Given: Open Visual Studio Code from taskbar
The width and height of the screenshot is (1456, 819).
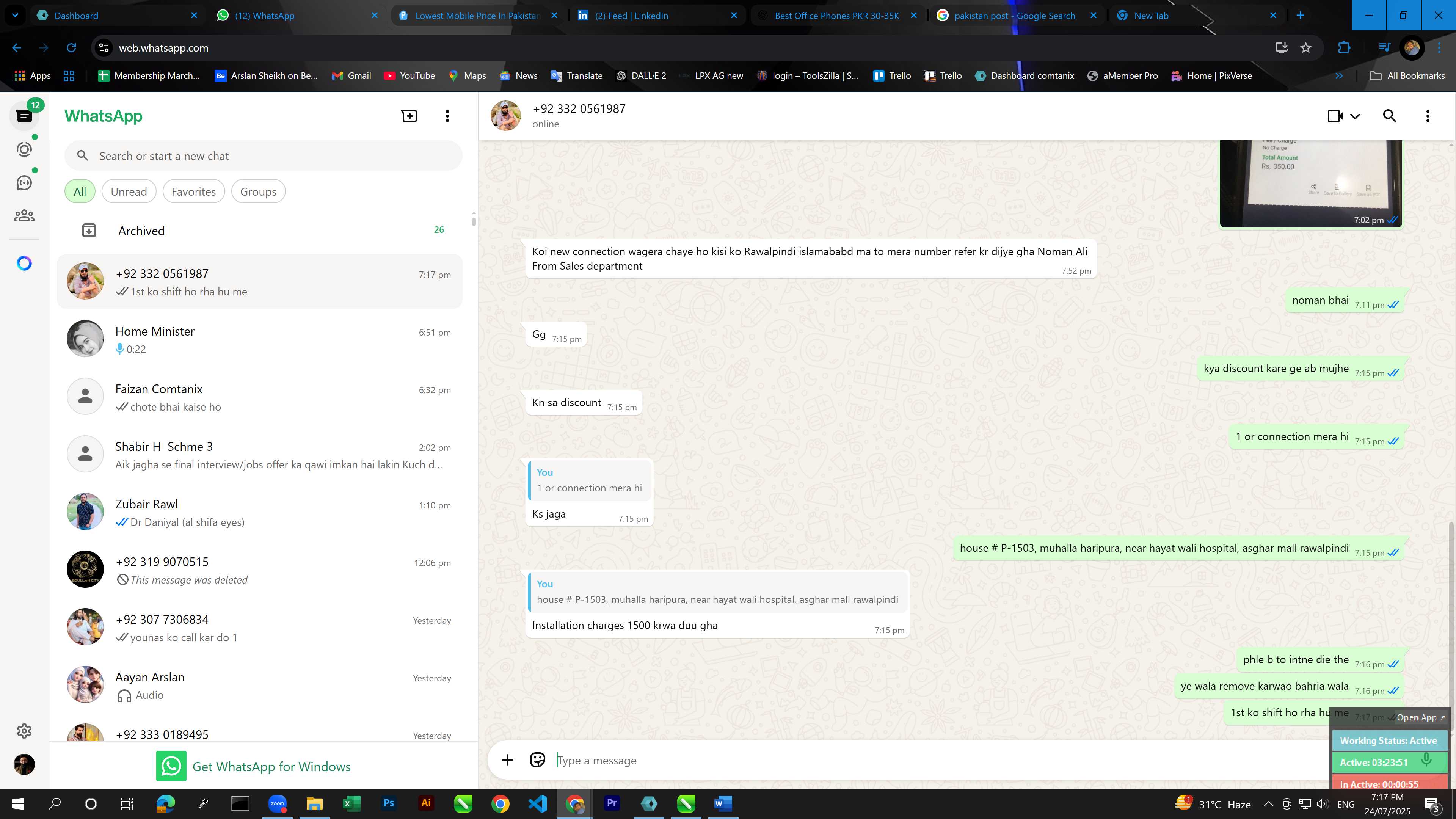Looking at the screenshot, I should [x=538, y=803].
